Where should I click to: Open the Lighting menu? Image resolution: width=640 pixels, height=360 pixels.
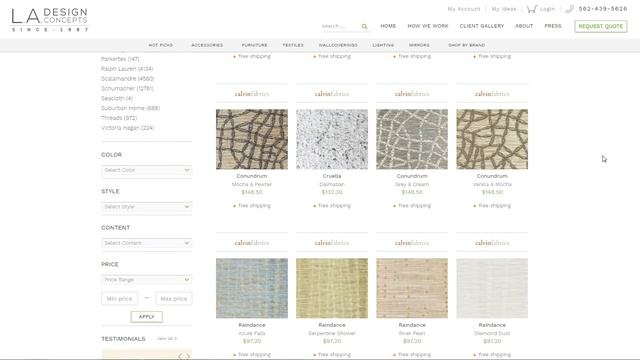point(383,45)
